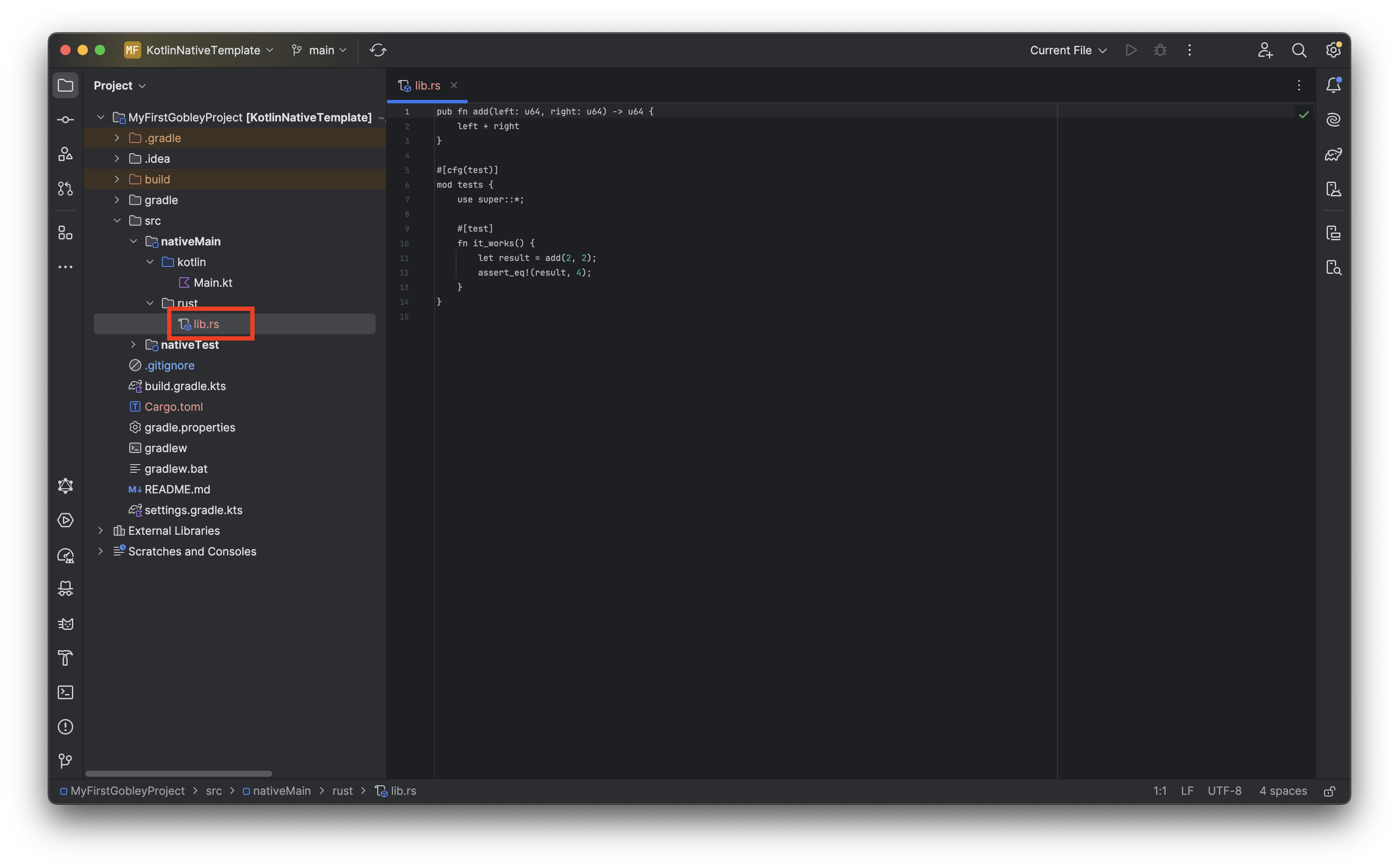Click MyFirstGobleyProject breadcrumb
This screenshot has width=1399, height=868.
pyautogui.click(x=122, y=791)
